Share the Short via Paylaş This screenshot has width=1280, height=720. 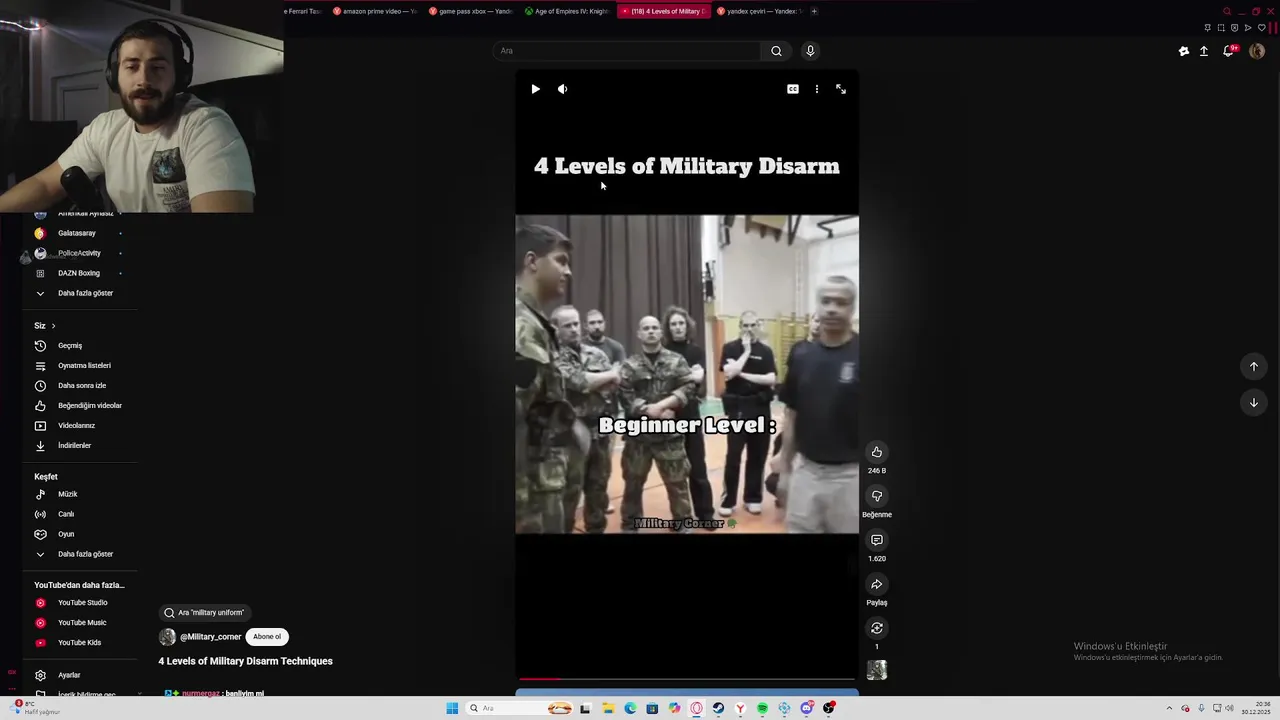point(877,584)
